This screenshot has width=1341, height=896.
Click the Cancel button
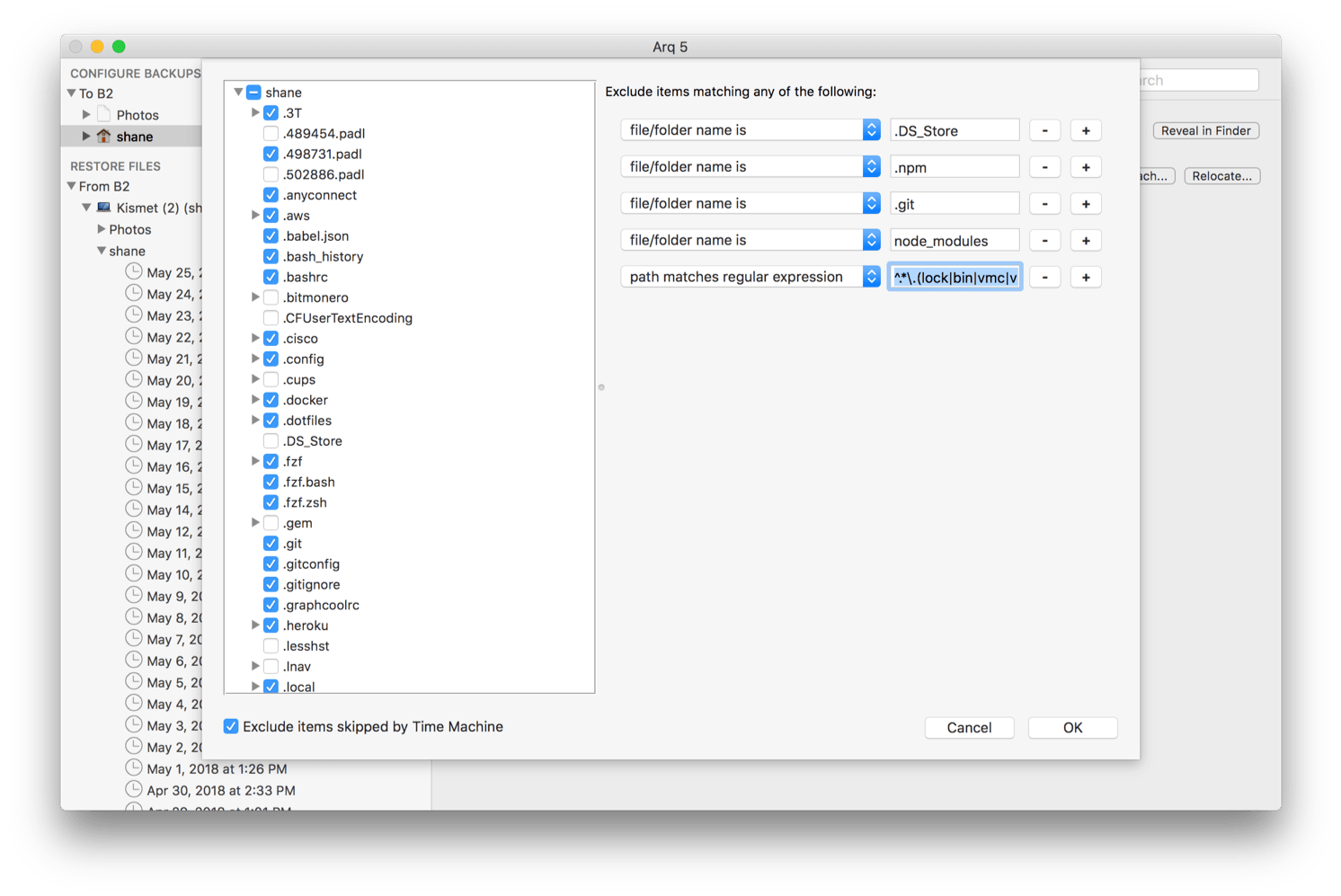click(x=969, y=727)
